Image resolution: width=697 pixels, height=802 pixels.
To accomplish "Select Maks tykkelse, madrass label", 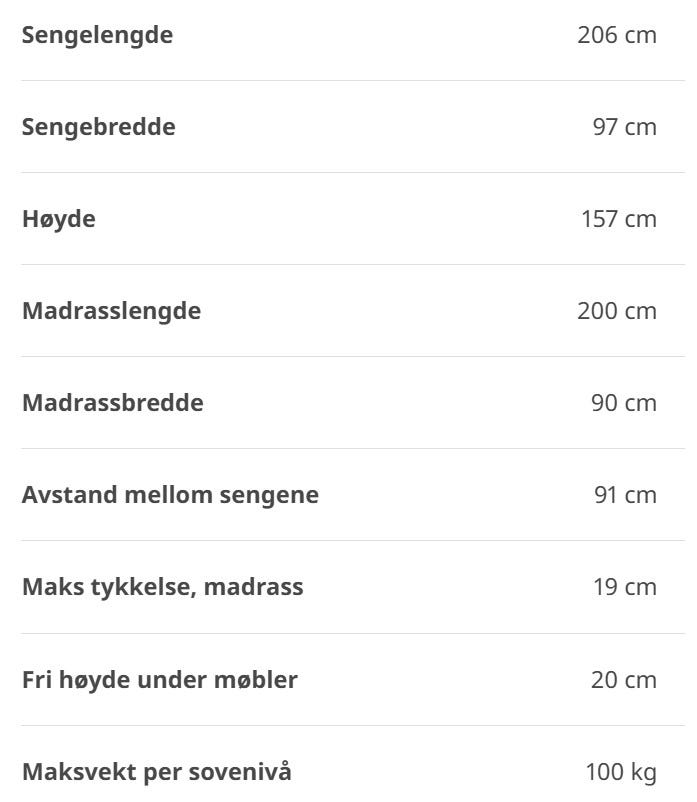I will (x=163, y=588).
